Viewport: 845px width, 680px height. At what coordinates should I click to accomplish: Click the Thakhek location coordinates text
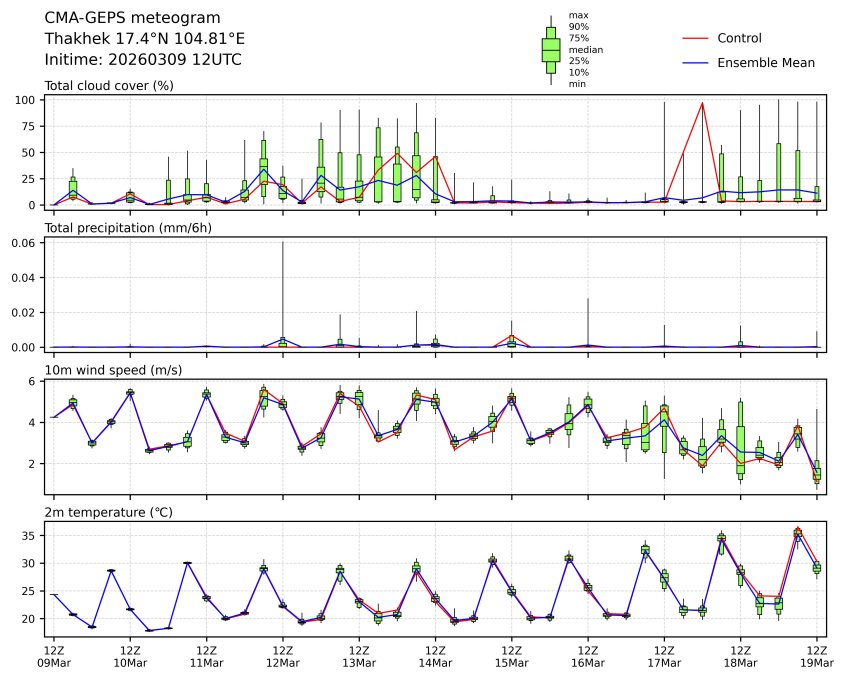[x=145, y=38]
